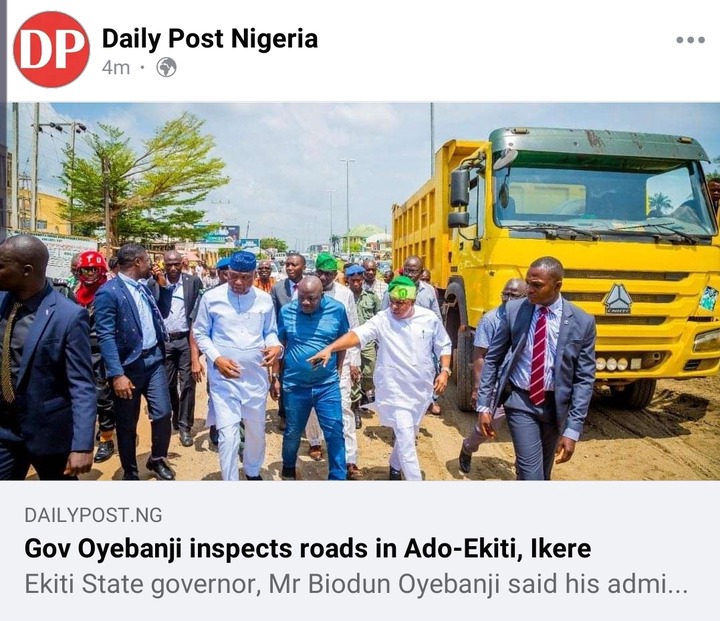The height and width of the screenshot is (621, 720).
Task: Click the truck's front grille emblem
Action: [618, 299]
